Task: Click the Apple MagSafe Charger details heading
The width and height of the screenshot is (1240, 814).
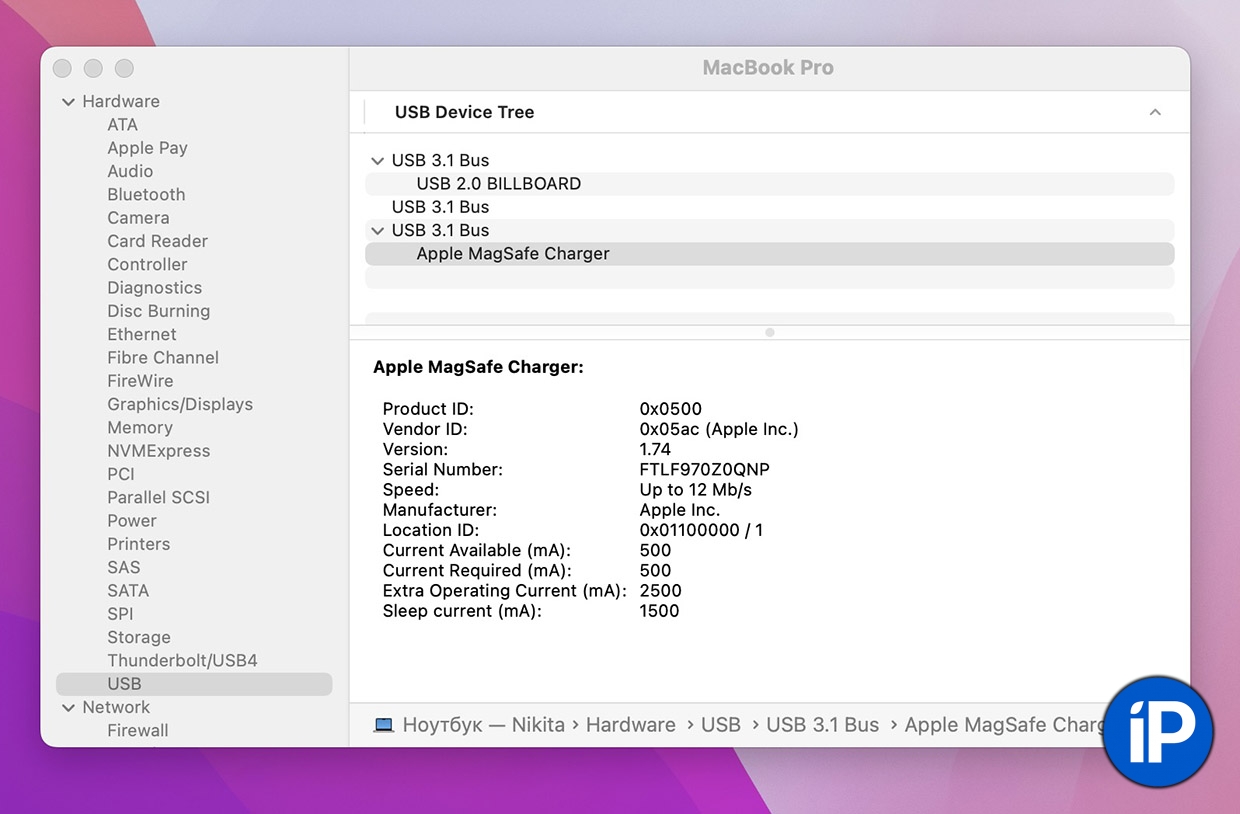Action: [478, 367]
